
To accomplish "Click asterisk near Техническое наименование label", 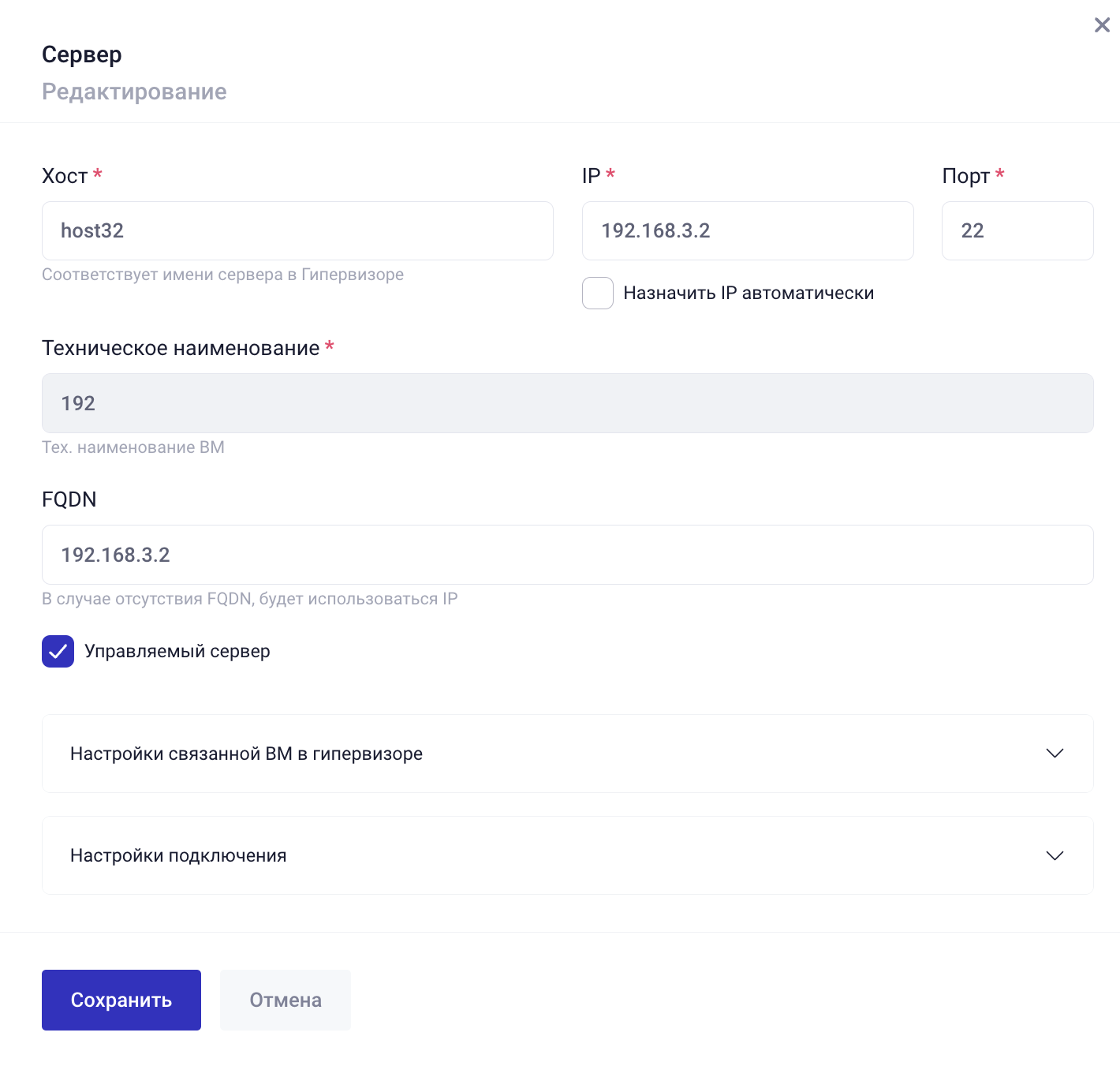I will (330, 346).
